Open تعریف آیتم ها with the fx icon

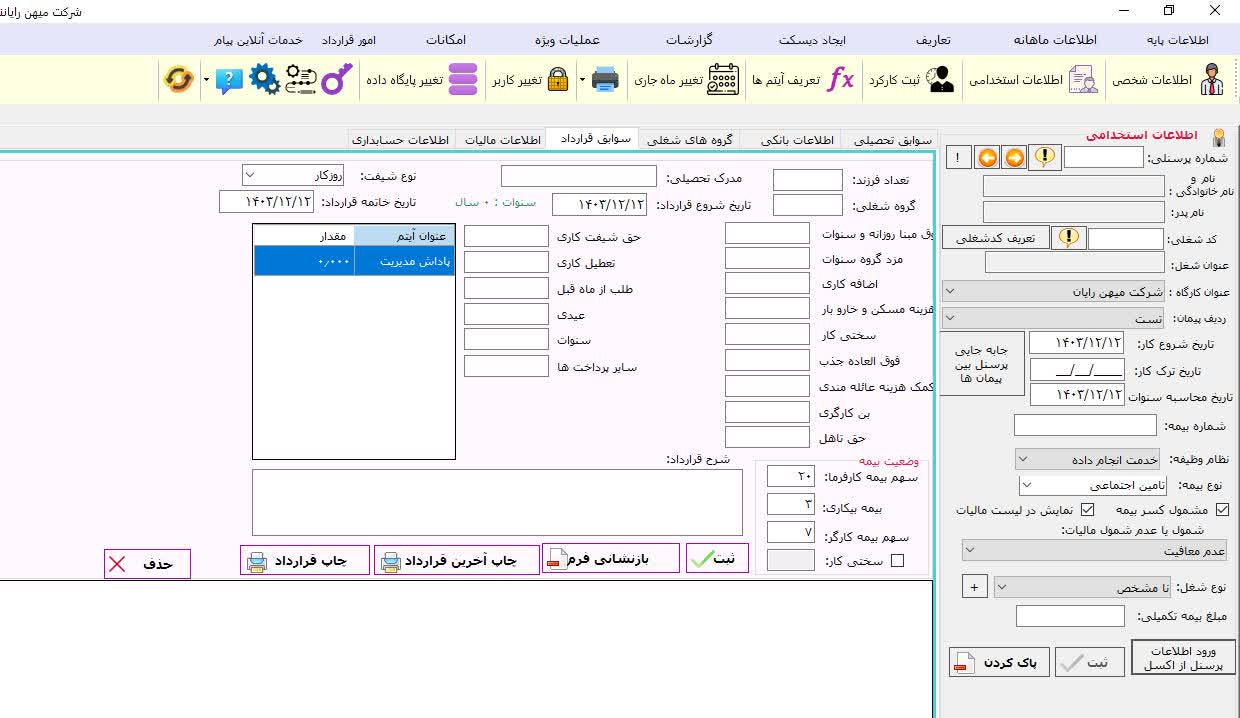(842, 80)
